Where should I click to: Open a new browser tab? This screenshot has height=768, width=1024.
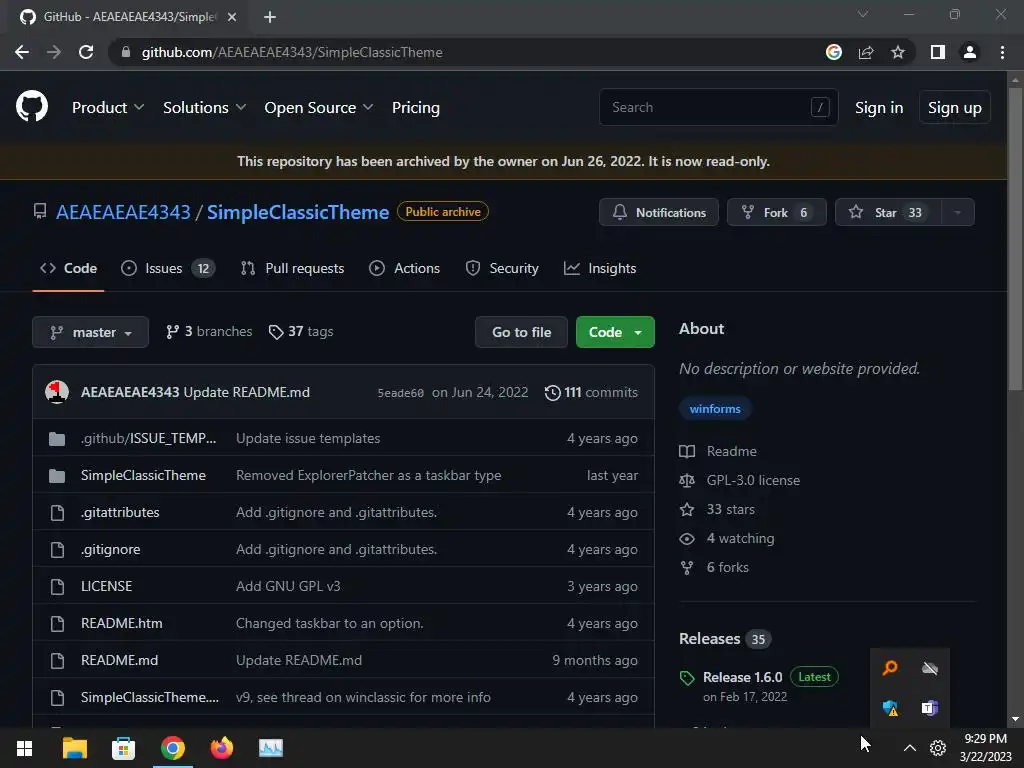click(x=270, y=17)
